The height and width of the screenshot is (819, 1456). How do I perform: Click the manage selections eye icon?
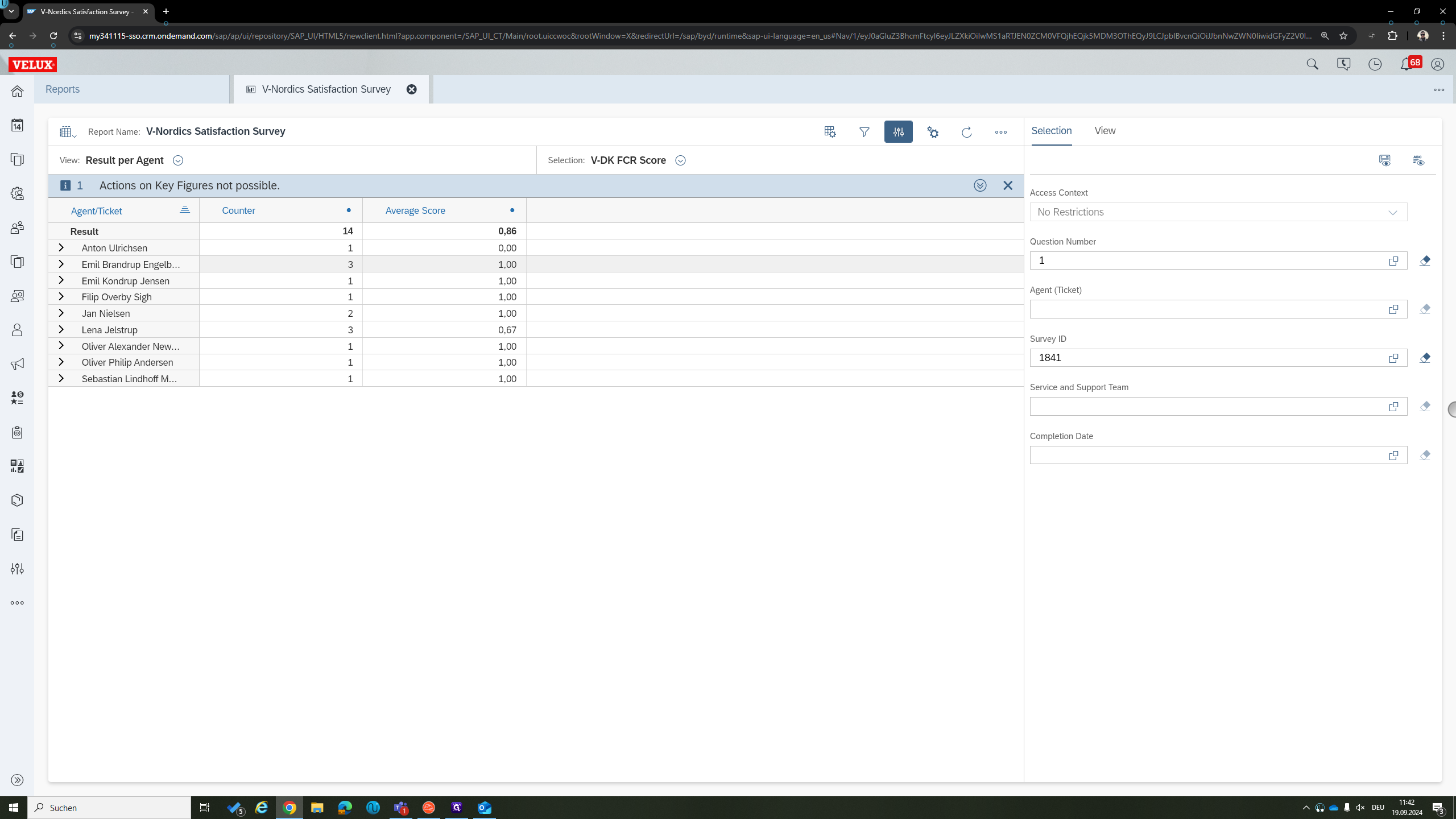click(1384, 160)
